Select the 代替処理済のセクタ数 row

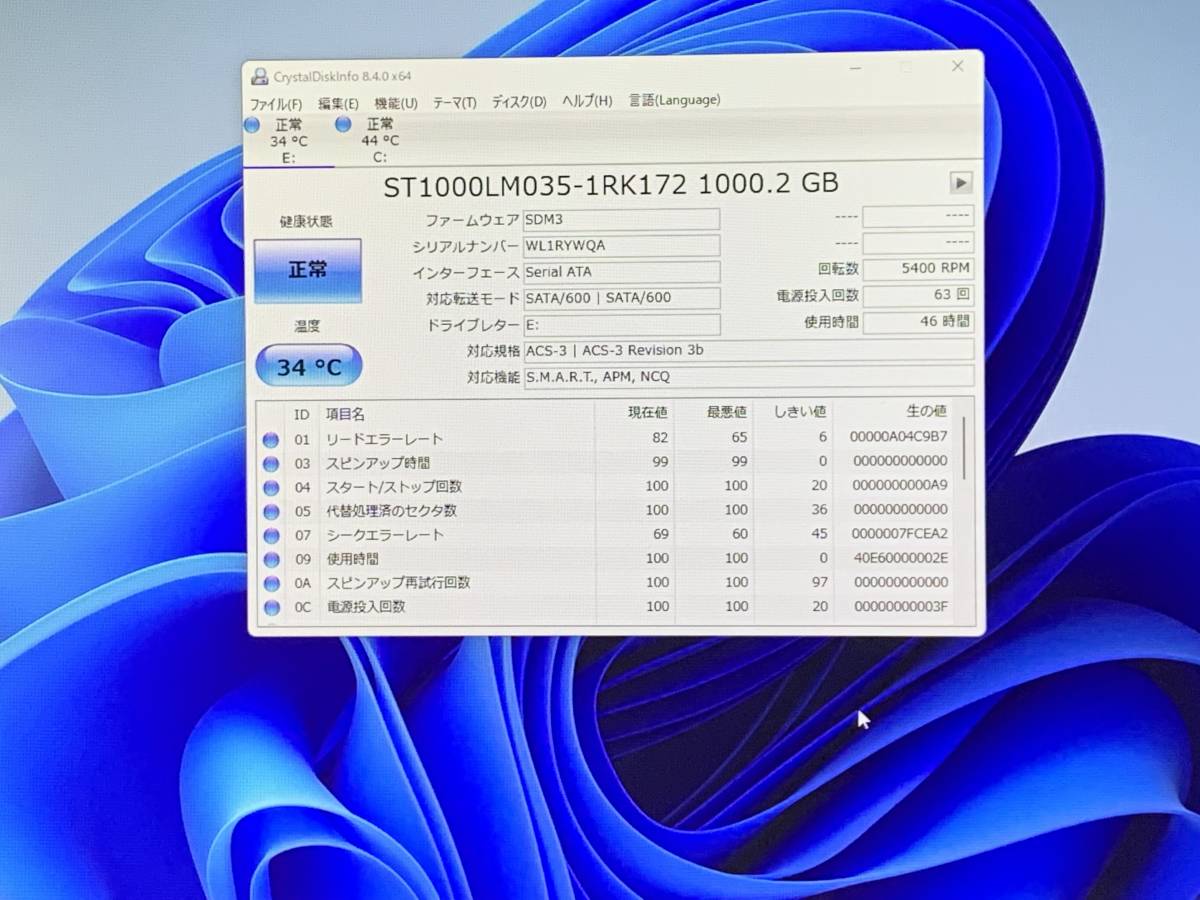coord(606,510)
